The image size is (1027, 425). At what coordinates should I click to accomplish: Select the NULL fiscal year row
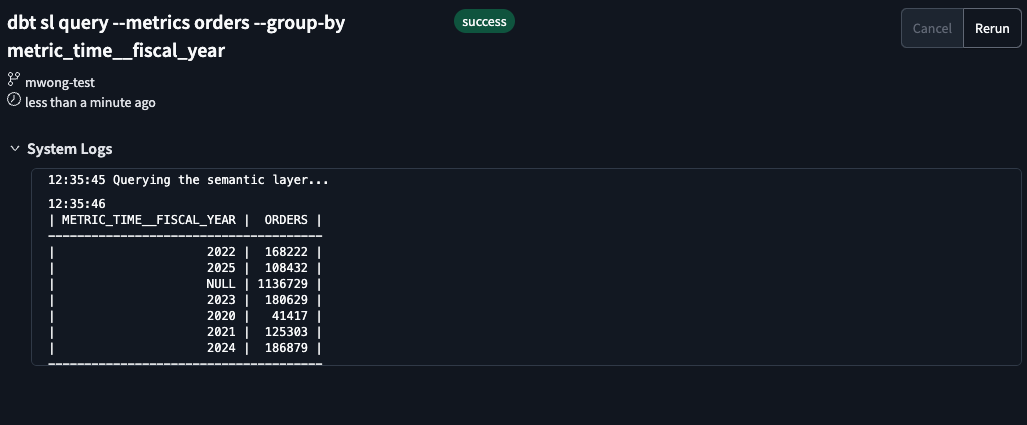point(221,284)
